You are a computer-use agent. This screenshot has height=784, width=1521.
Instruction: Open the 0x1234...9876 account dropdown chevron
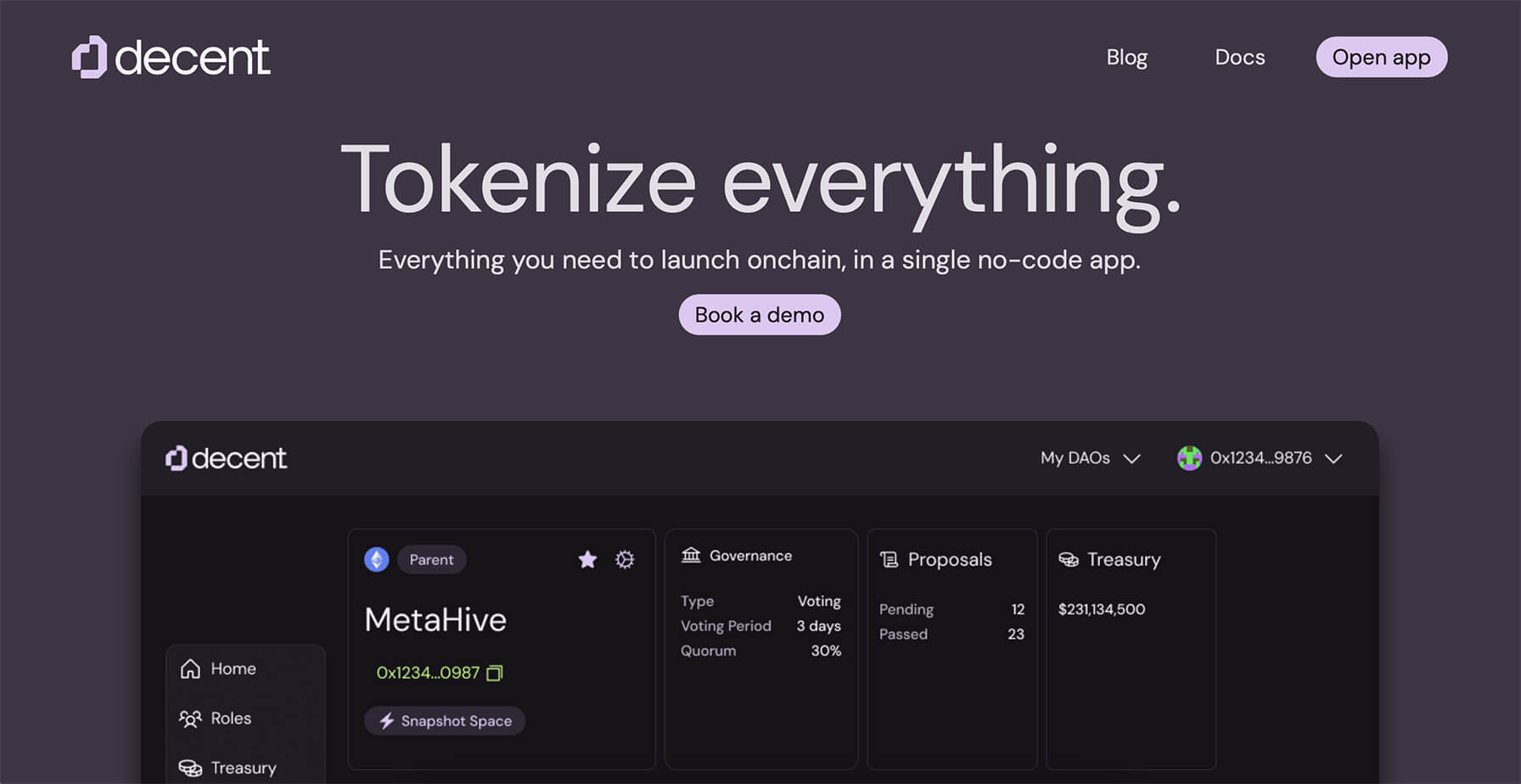[1333, 458]
